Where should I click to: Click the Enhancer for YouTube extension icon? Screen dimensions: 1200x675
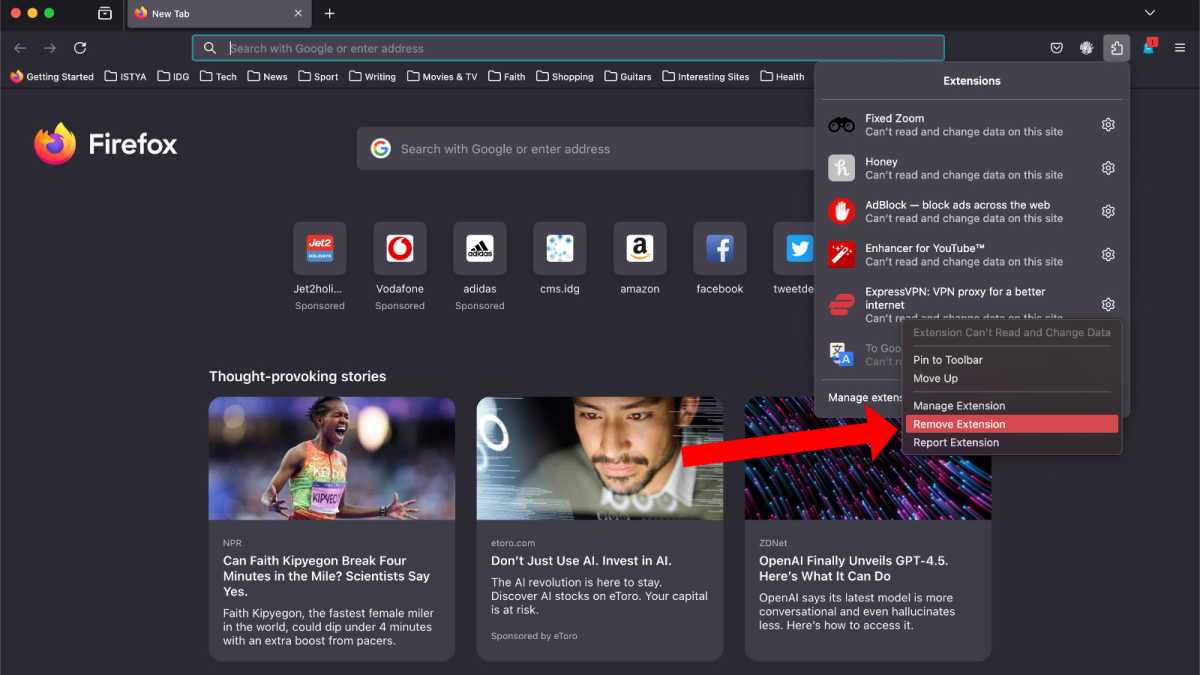click(841, 253)
